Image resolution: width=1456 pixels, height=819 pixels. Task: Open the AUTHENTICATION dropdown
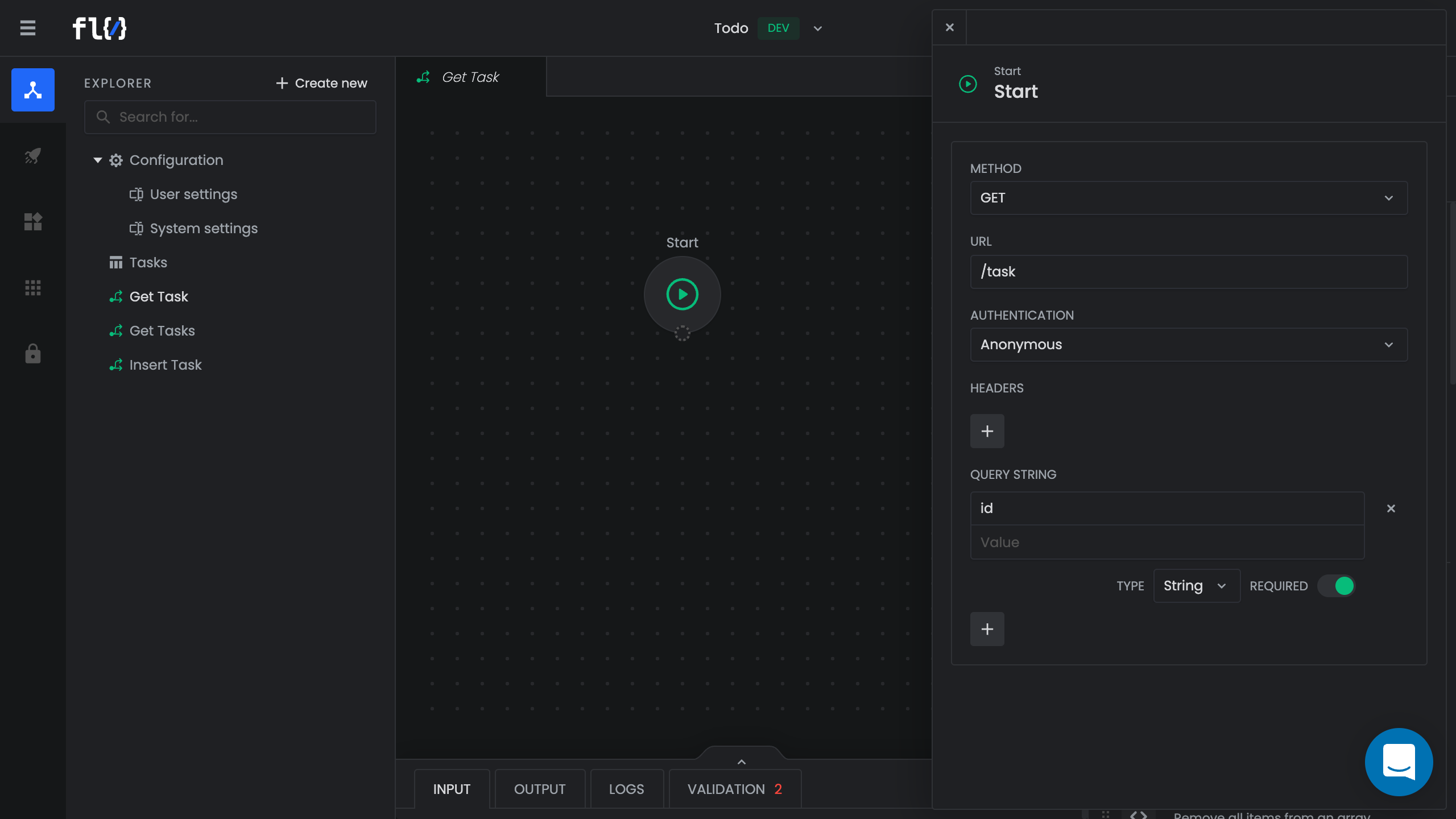(x=1189, y=345)
